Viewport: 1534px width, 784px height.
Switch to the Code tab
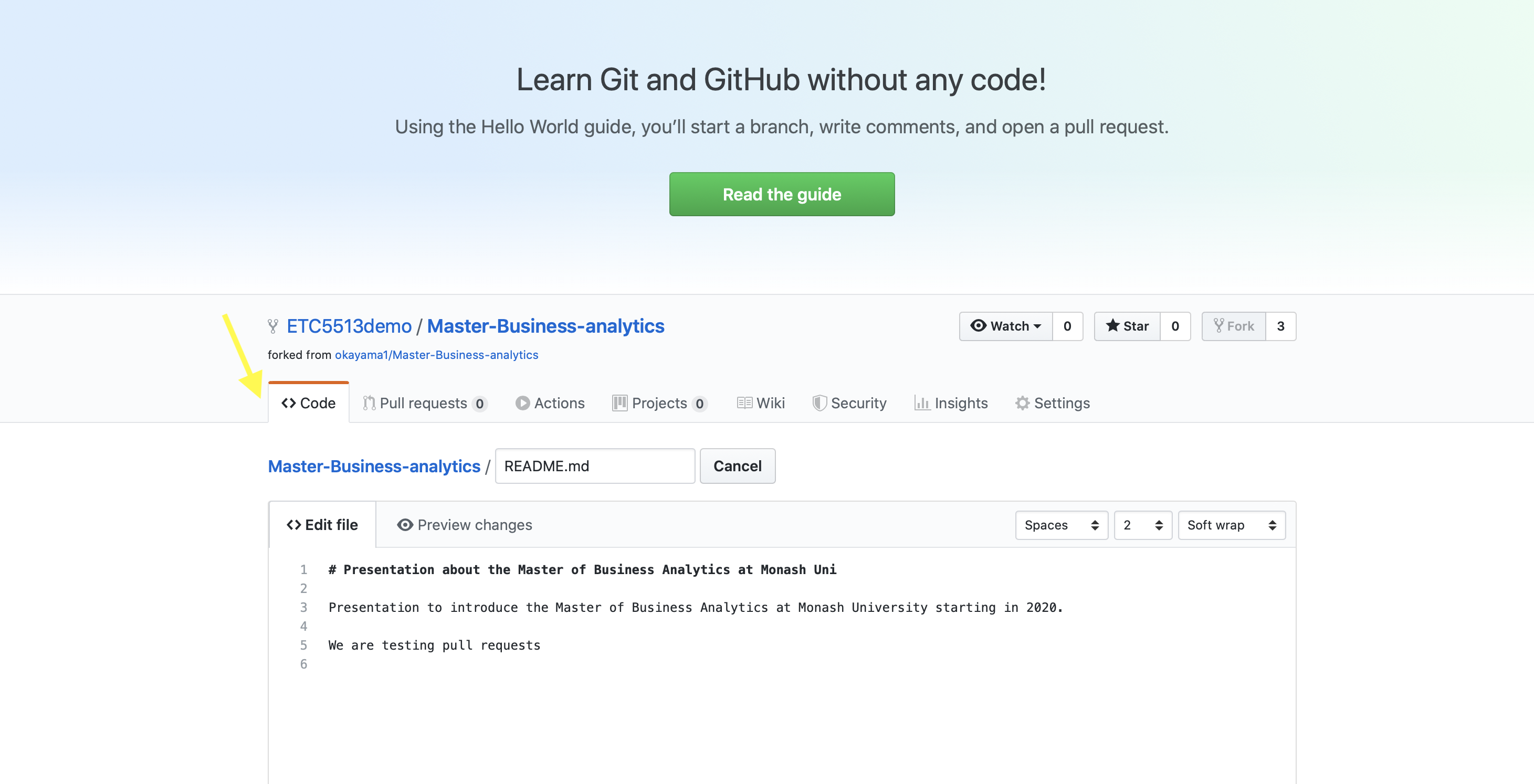(x=309, y=403)
